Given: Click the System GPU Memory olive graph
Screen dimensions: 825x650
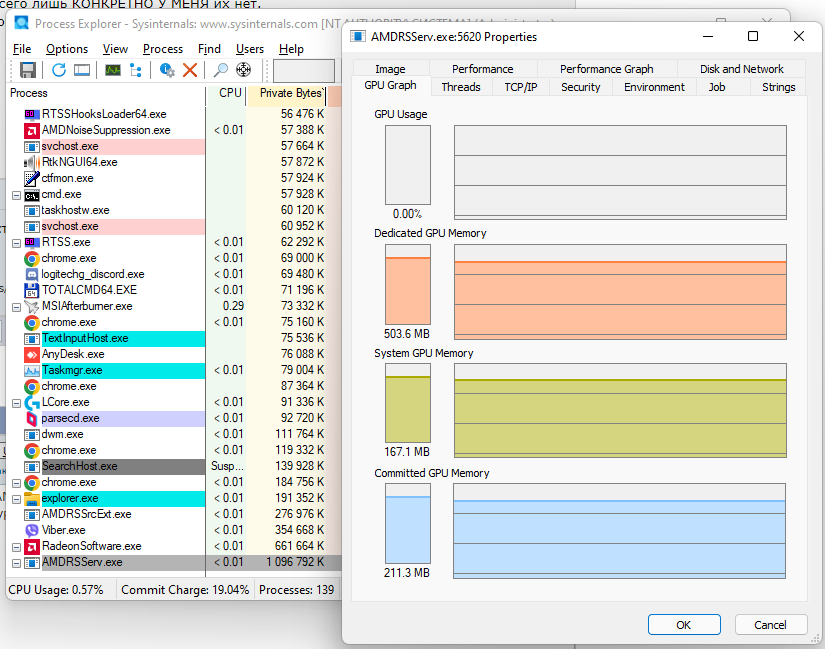Looking at the screenshot, I should [x=620, y=411].
